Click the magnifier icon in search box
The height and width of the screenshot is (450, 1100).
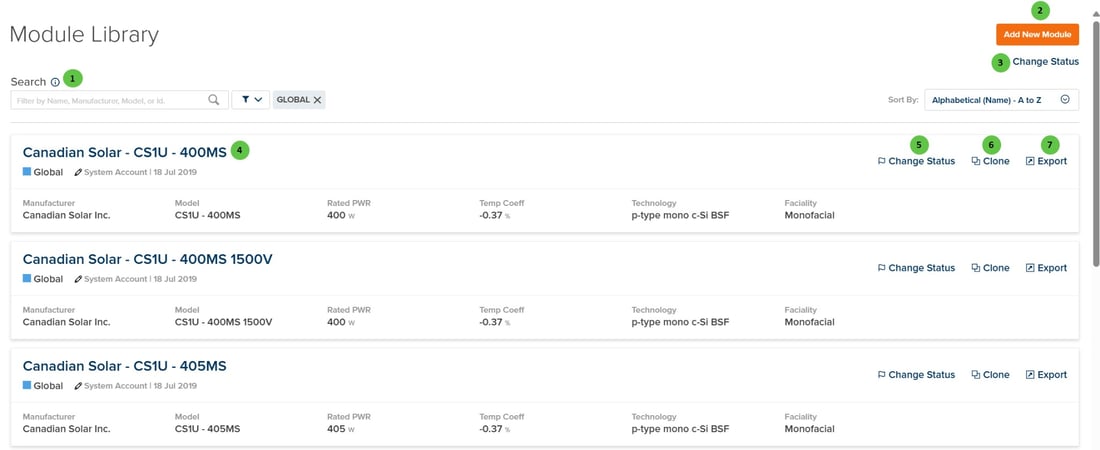tap(214, 100)
